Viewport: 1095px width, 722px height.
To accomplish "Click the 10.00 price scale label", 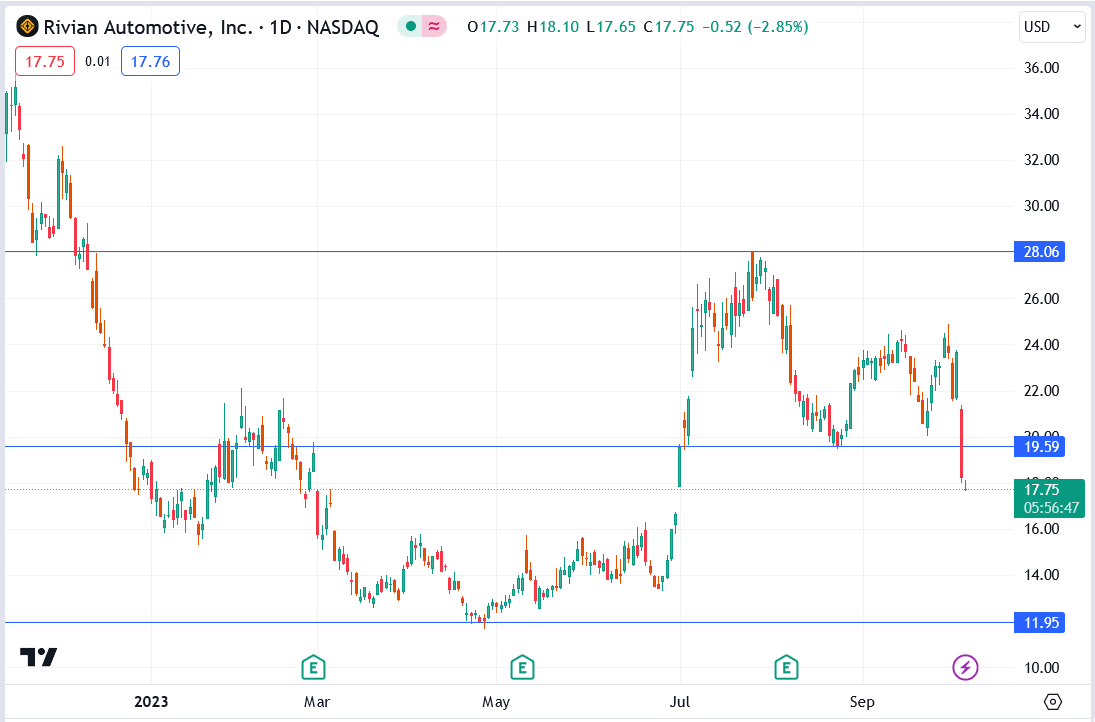I will (1041, 668).
